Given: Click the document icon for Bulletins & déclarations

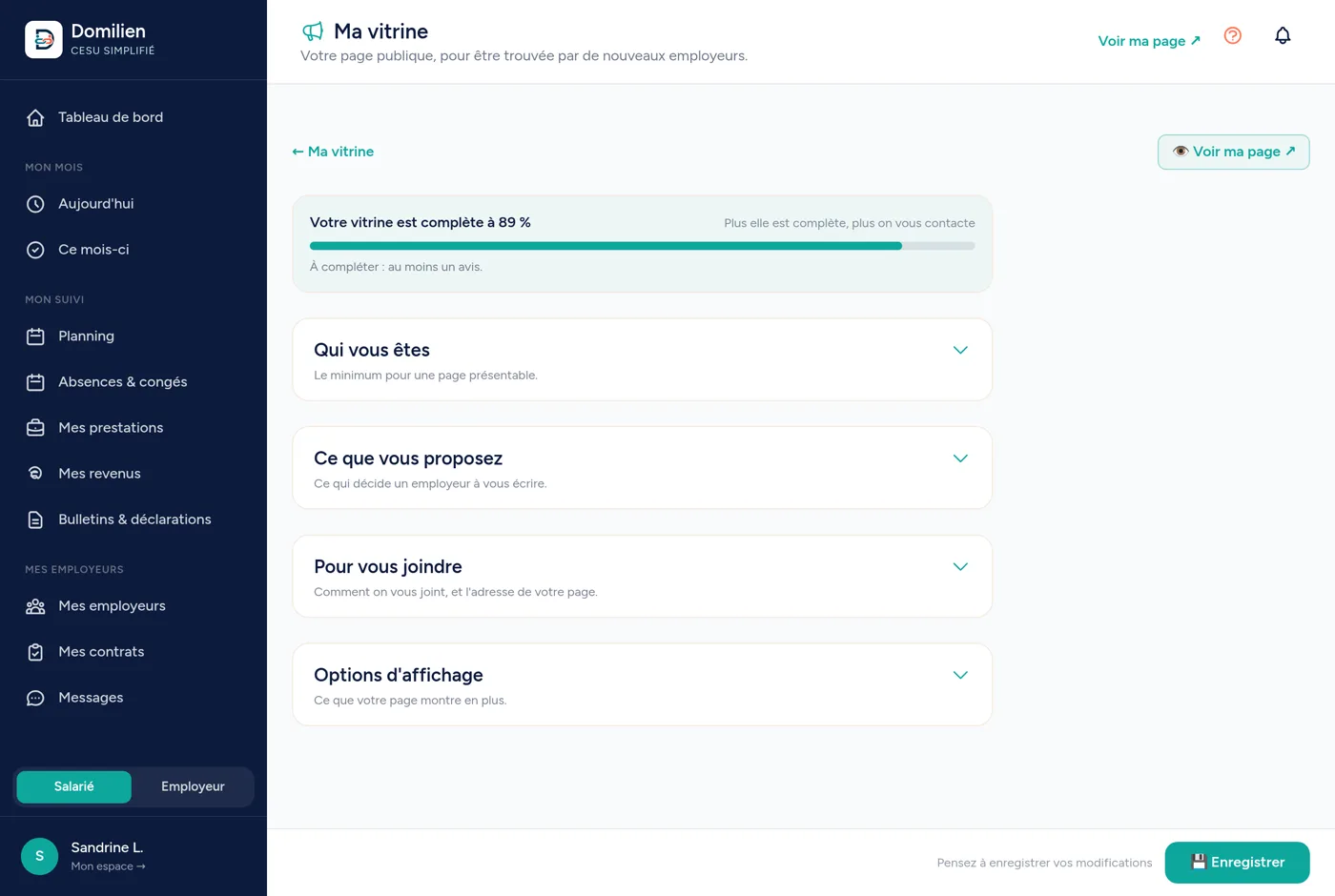Looking at the screenshot, I should 35,519.
